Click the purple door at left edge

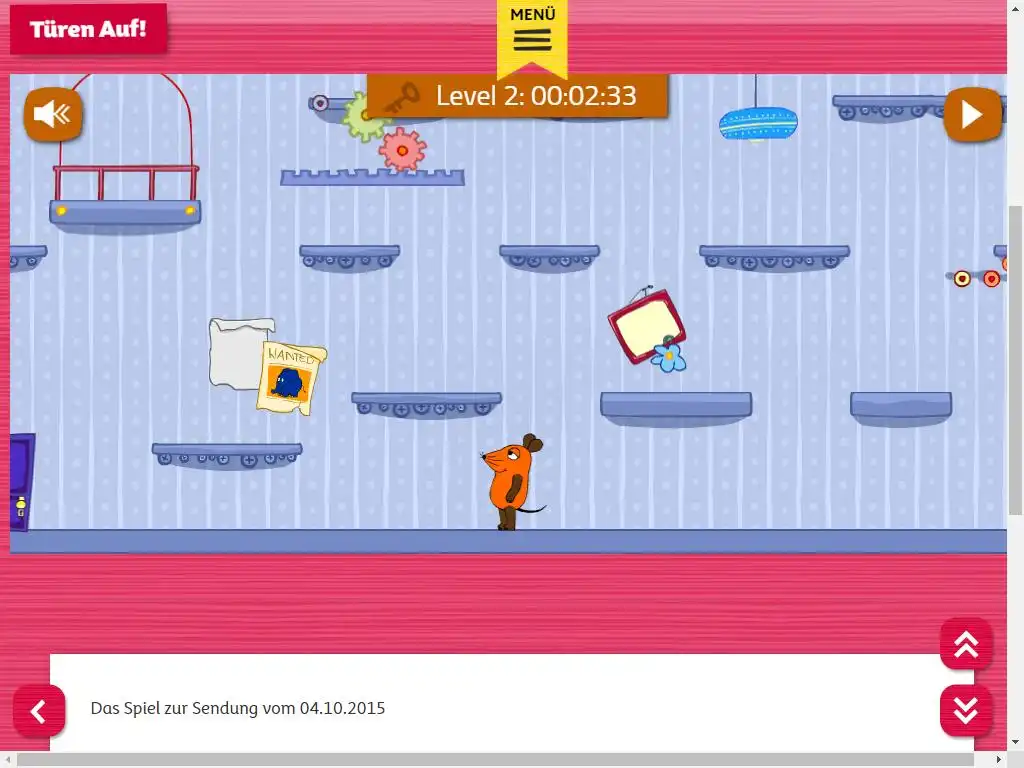22,482
